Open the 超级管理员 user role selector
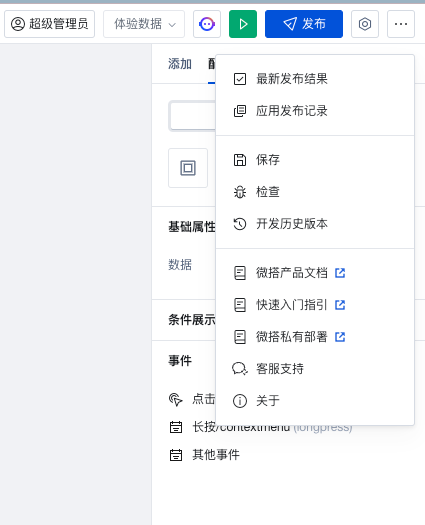 coord(50,24)
